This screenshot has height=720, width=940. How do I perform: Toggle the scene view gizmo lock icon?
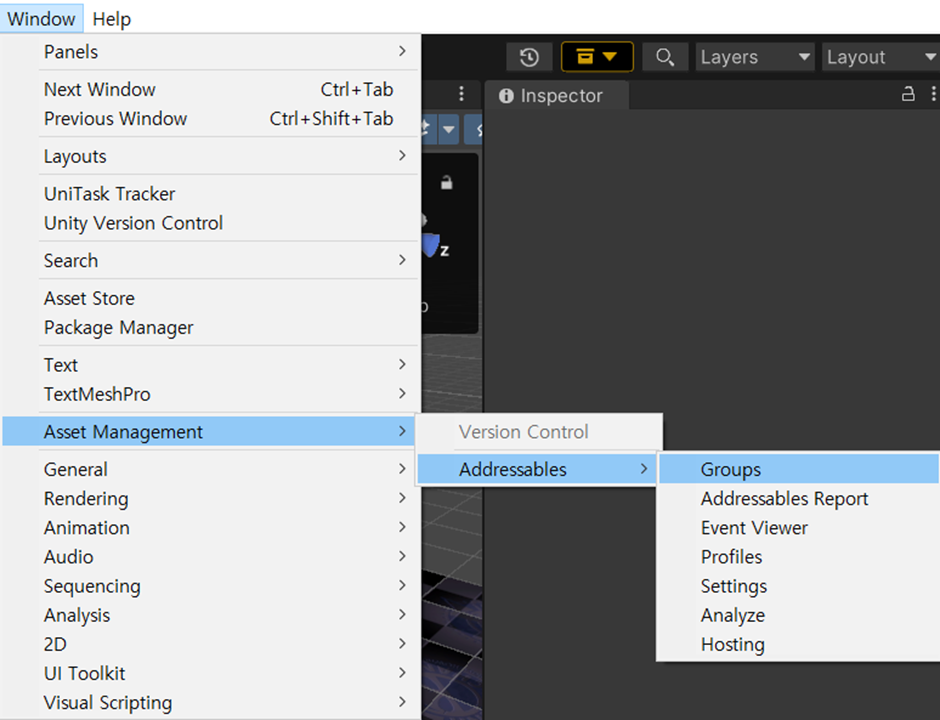pos(446,182)
